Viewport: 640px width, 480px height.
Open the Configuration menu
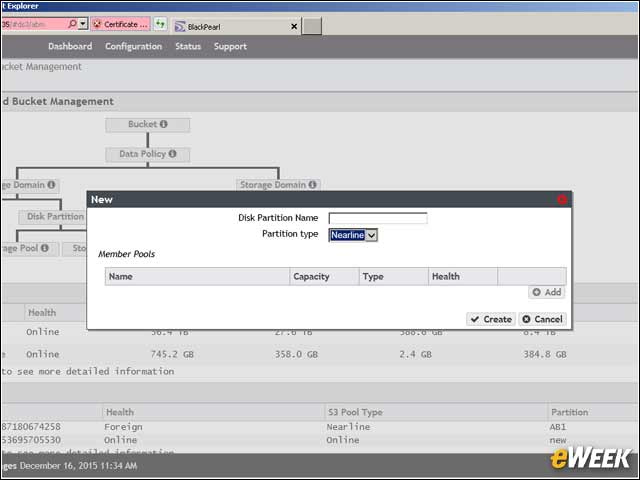coord(133,47)
